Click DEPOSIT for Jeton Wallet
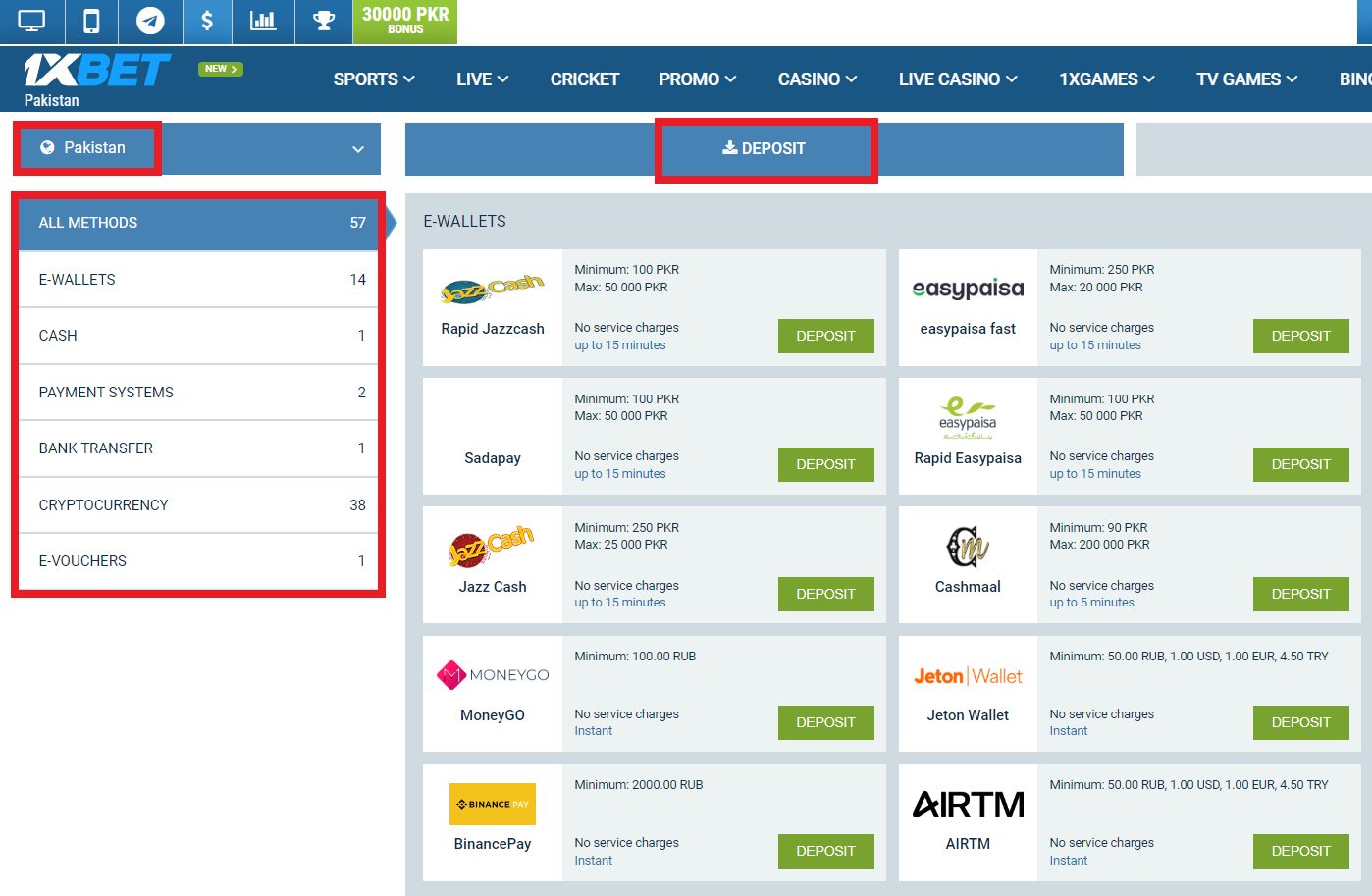Viewport: 1372px width, 896px height. (x=1300, y=722)
